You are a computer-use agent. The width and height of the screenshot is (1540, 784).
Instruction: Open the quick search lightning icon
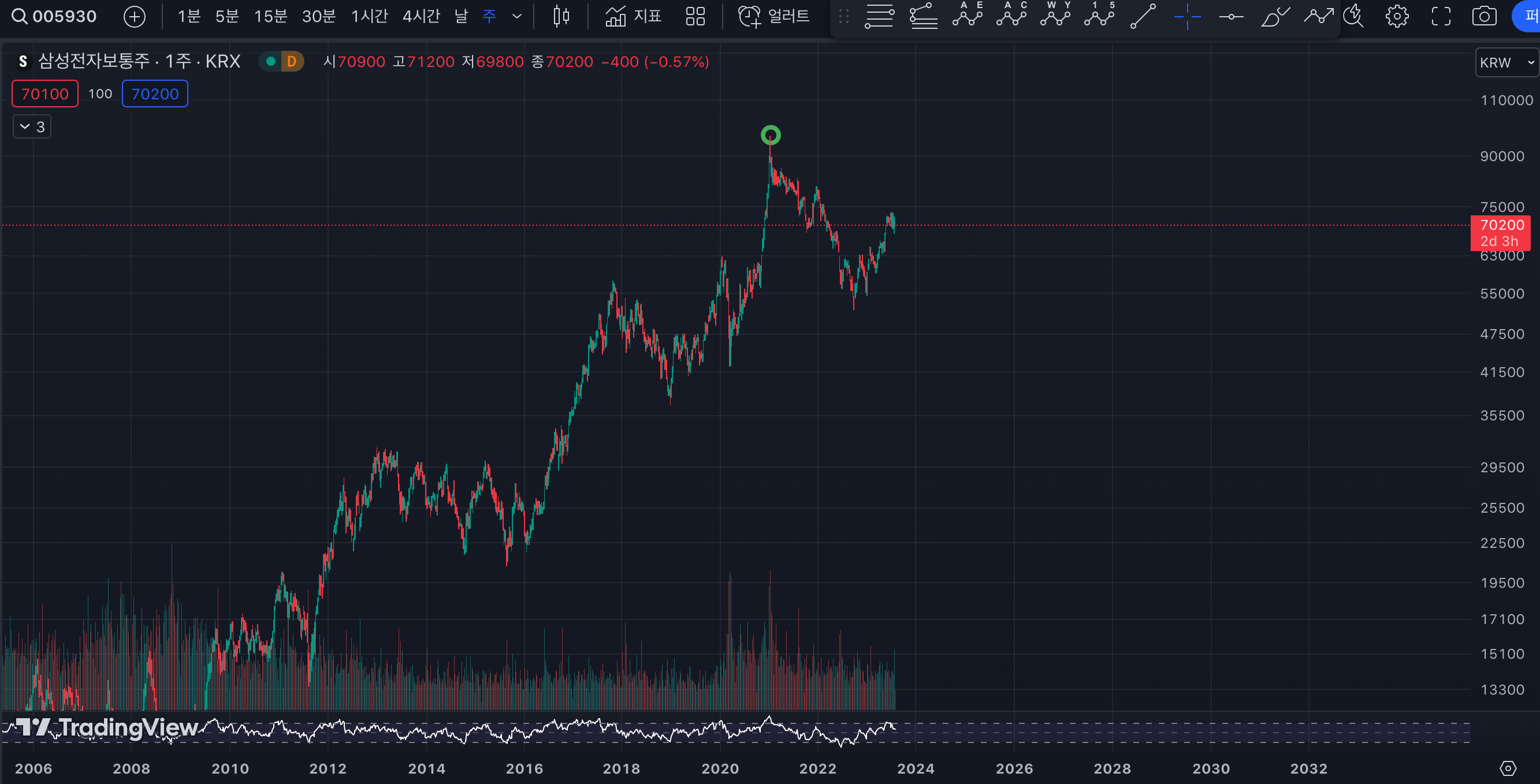(1353, 16)
